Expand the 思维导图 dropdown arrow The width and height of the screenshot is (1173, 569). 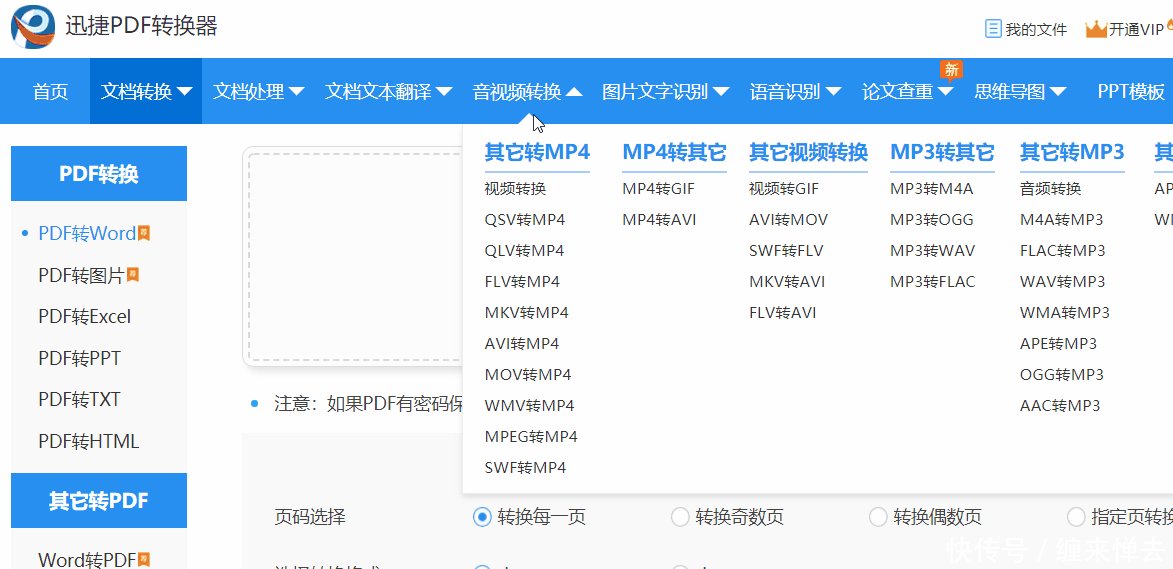(x=1058, y=92)
